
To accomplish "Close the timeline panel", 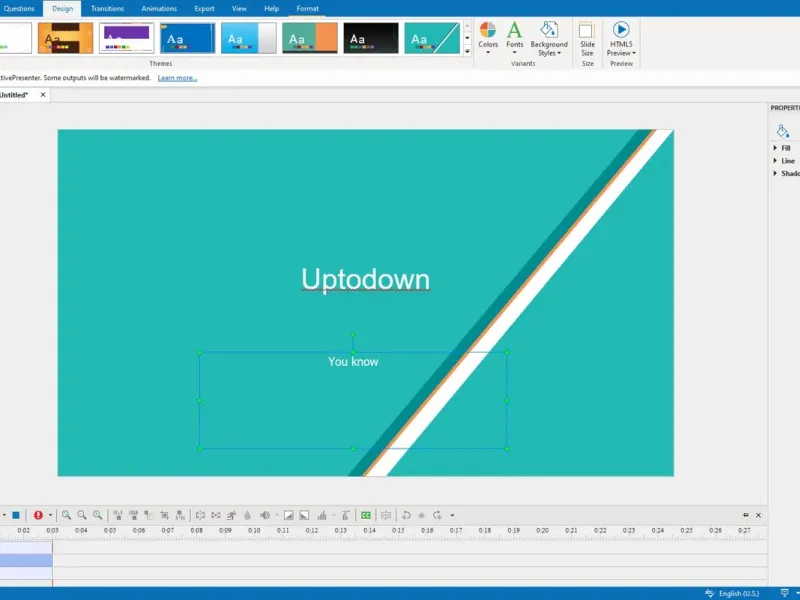I will pos(759,515).
